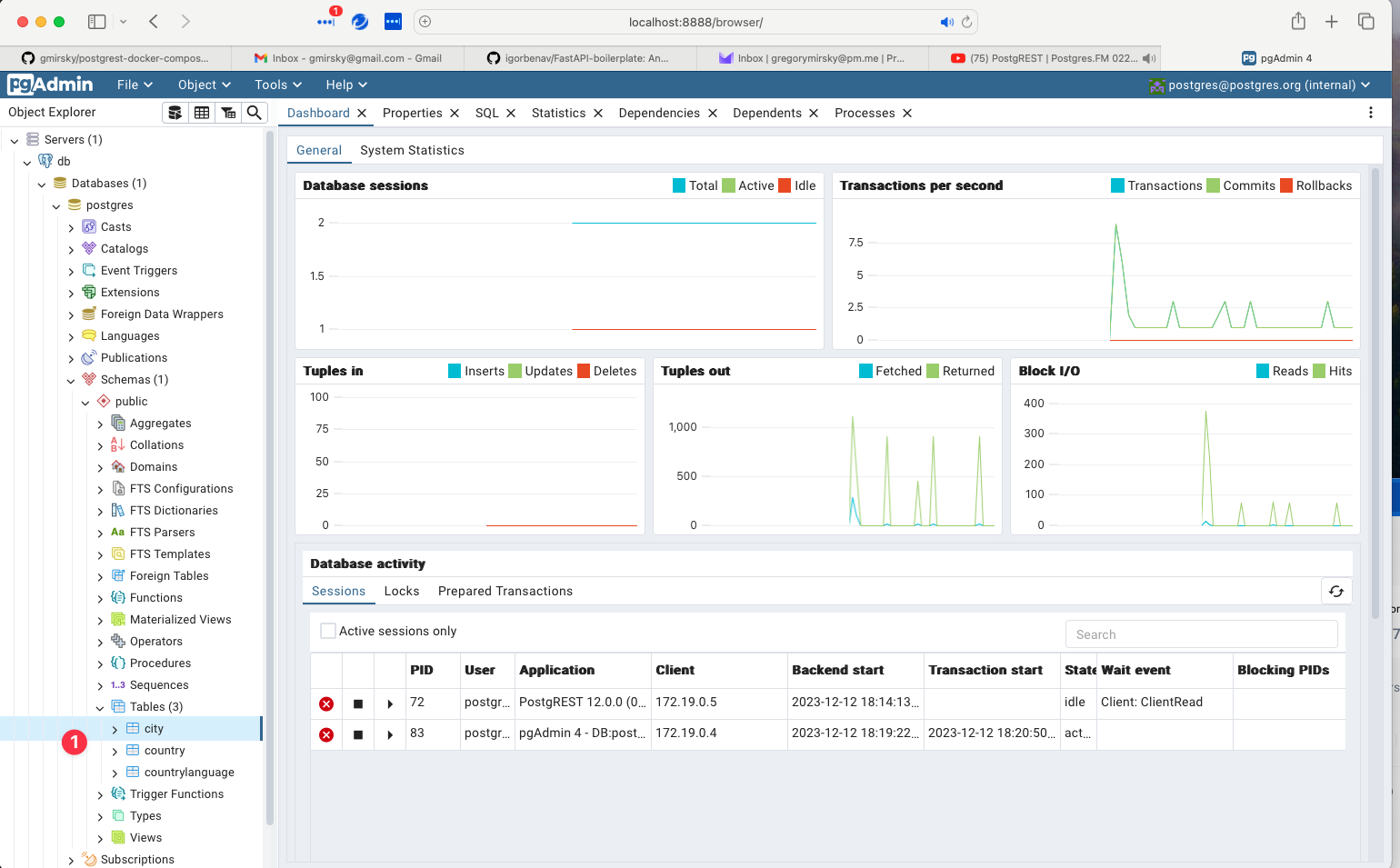
Task: Click the browser address bar
Action: click(695, 22)
